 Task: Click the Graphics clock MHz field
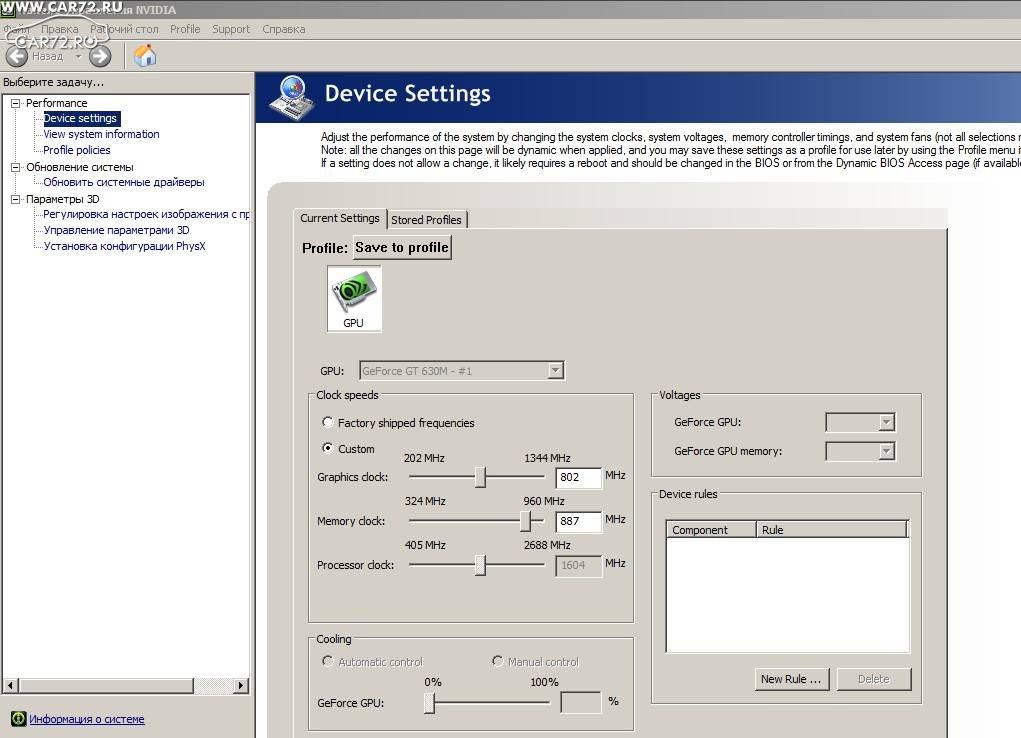578,477
